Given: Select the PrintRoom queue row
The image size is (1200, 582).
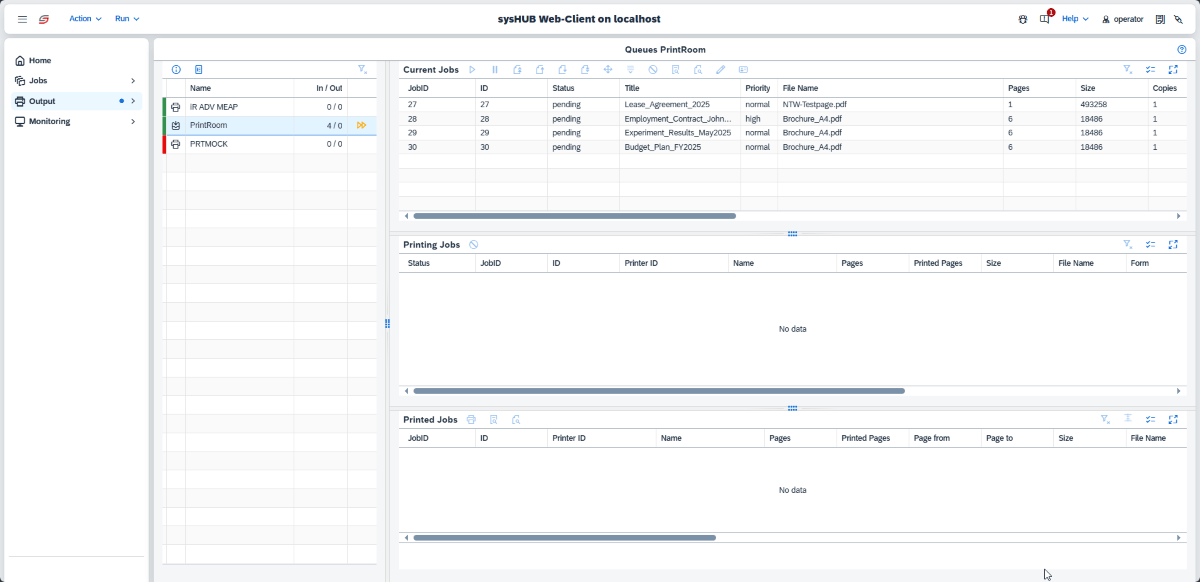Looking at the screenshot, I should point(270,126).
